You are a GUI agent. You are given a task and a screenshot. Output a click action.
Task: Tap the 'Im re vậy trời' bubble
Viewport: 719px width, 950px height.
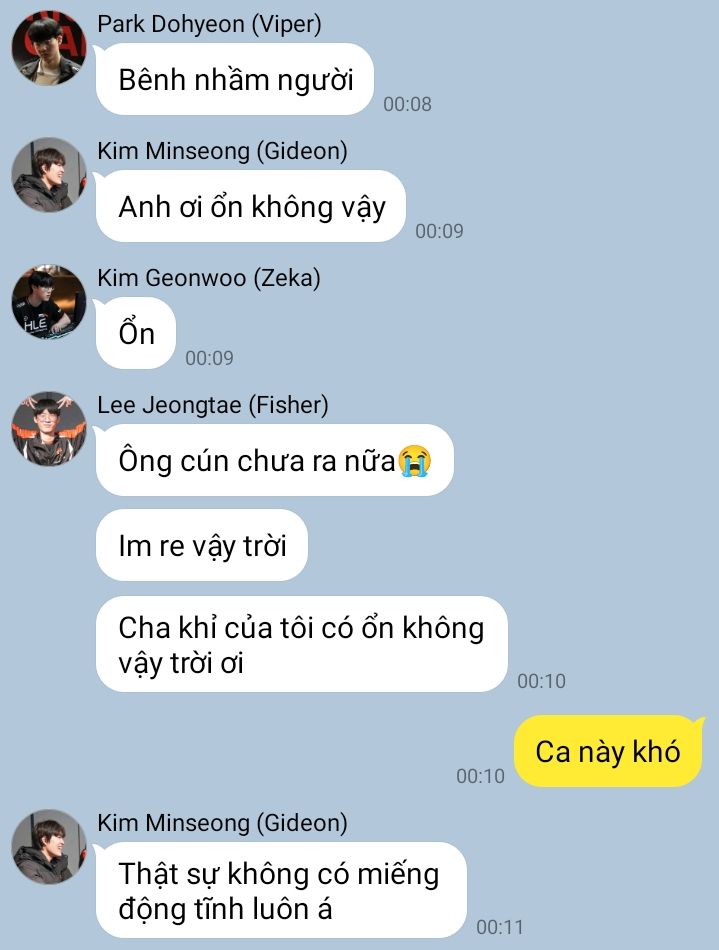pos(202,545)
